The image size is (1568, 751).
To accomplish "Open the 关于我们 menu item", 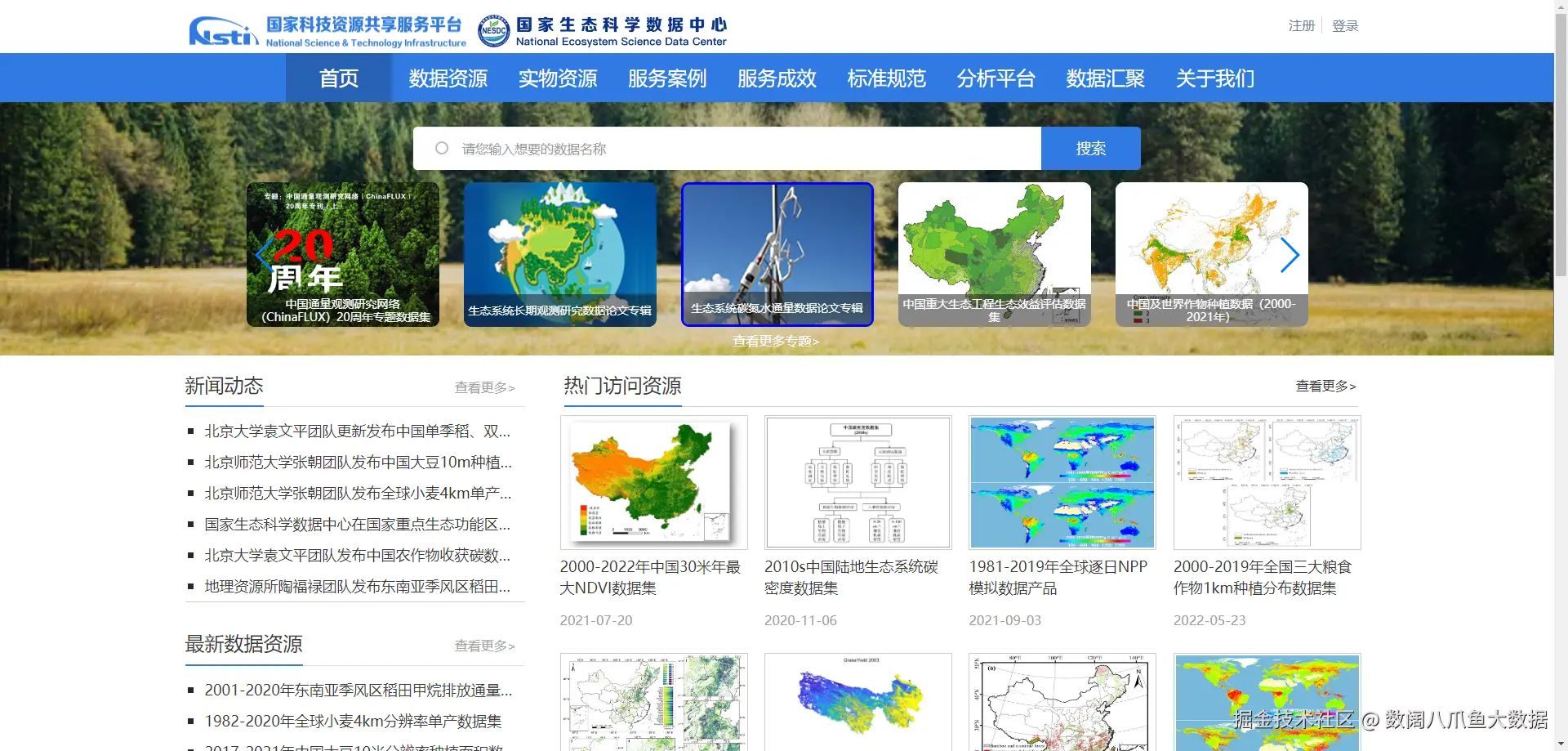I will tap(1215, 78).
